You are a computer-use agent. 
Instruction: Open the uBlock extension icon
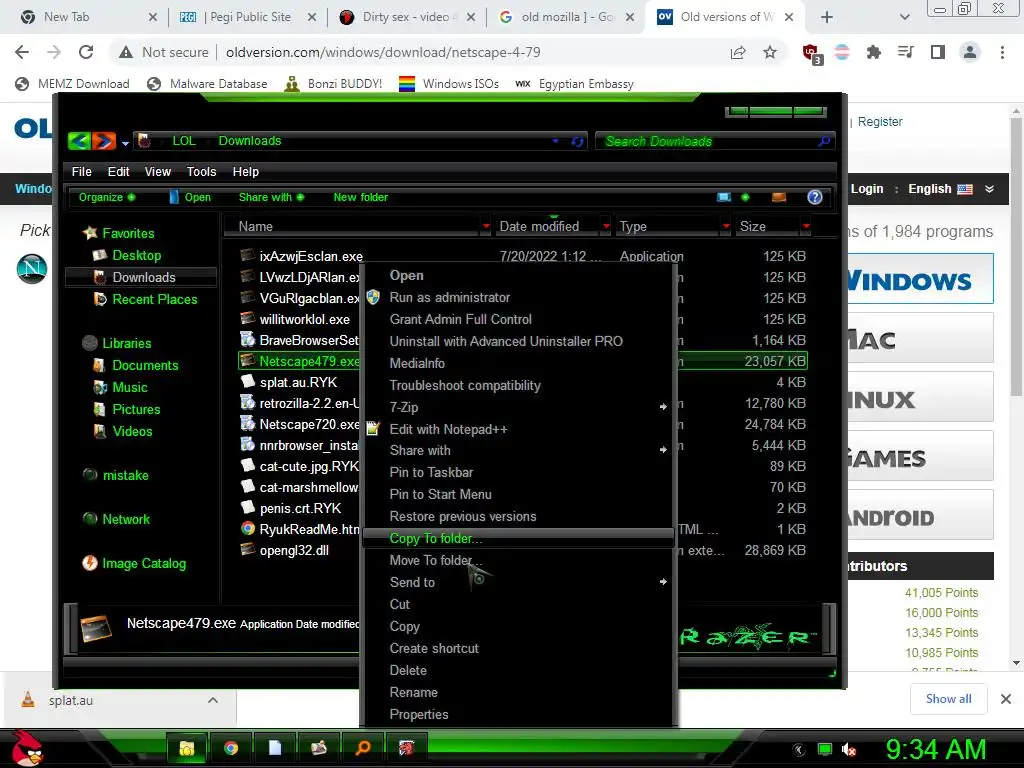812,54
